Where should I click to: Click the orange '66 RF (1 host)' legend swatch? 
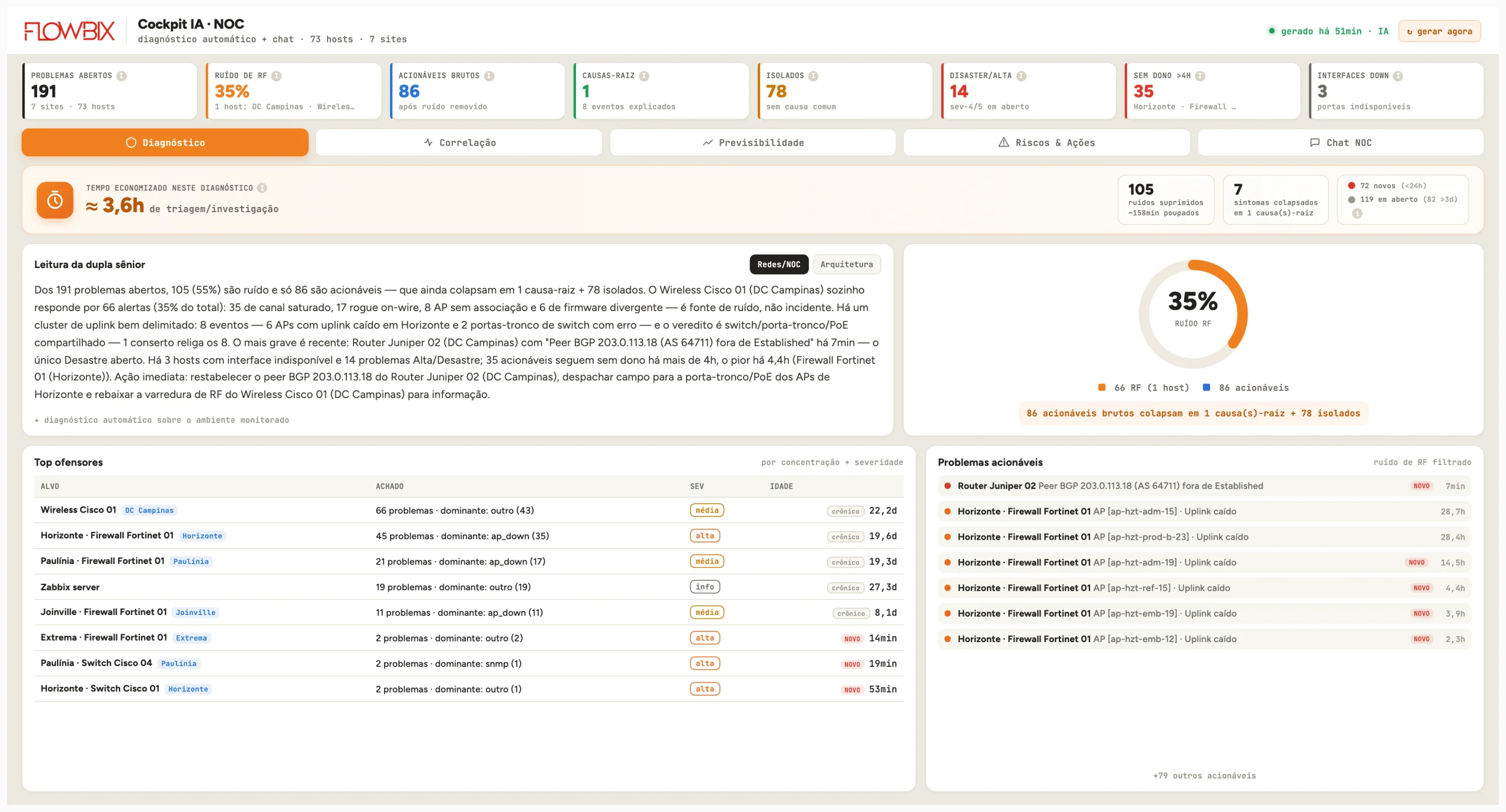[1102, 387]
